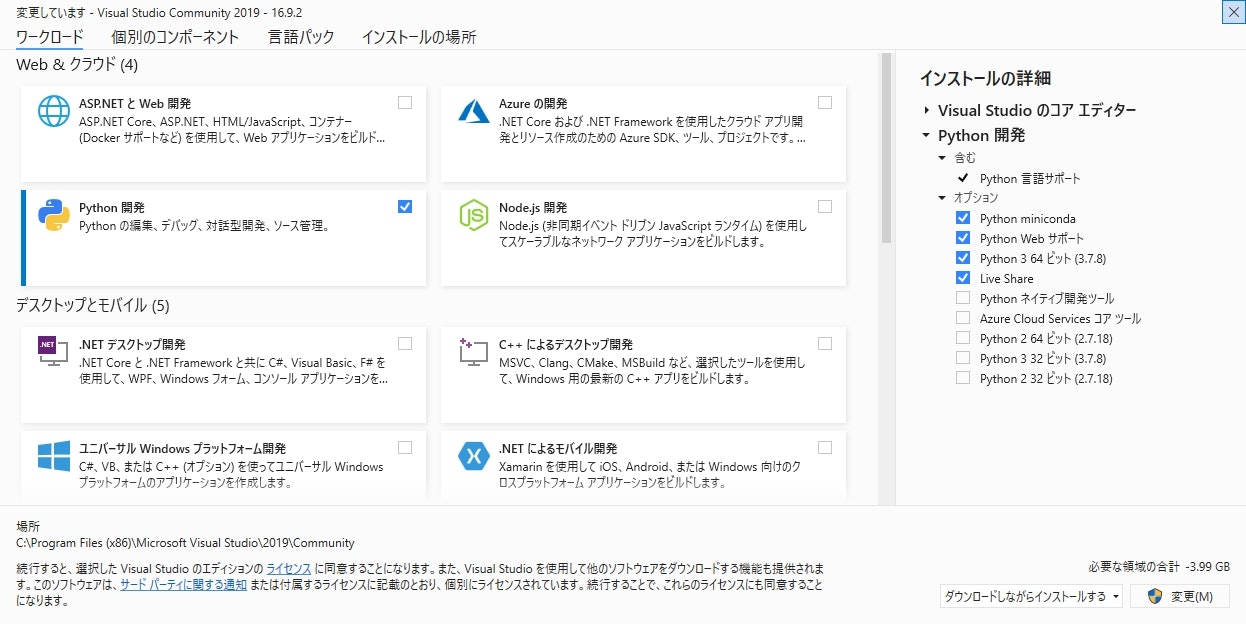Uncheck Python 3 64 ビット (3.7.8) option
The image size is (1246, 624).
click(963, 258)
